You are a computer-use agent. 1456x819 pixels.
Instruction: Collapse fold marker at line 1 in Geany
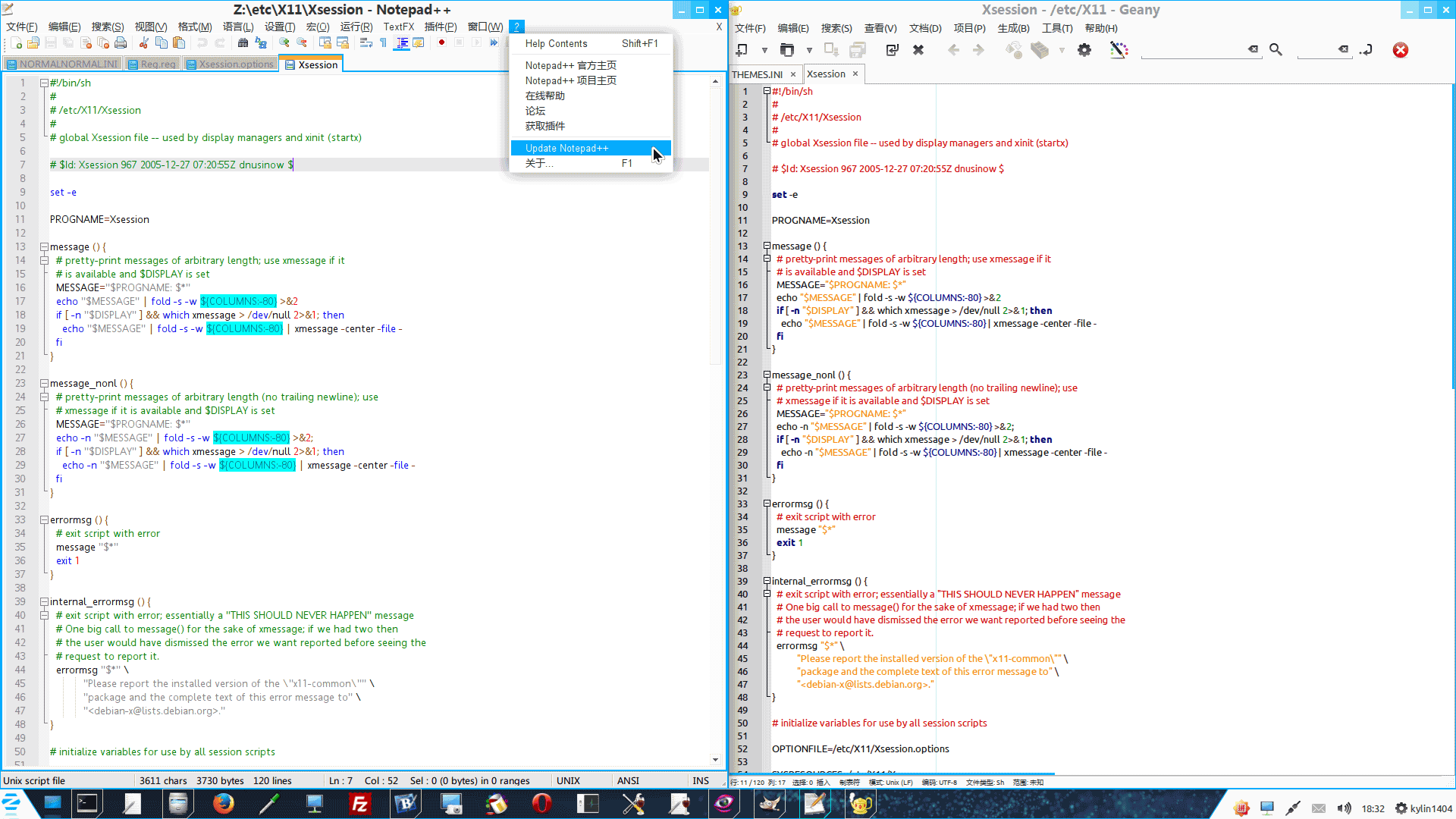[767, 91]
